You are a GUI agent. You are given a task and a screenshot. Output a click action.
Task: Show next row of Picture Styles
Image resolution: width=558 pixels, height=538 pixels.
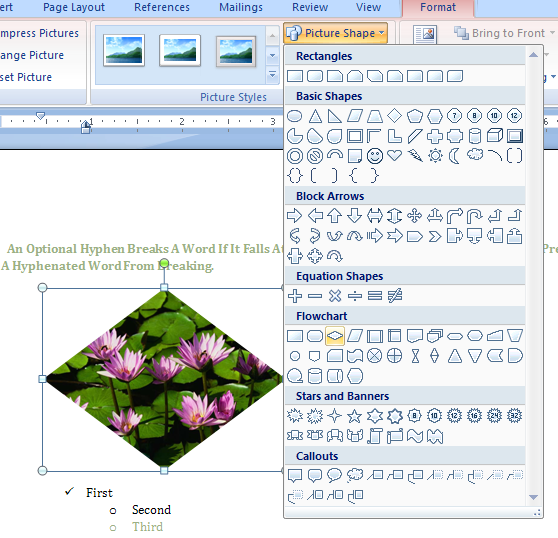272,56
